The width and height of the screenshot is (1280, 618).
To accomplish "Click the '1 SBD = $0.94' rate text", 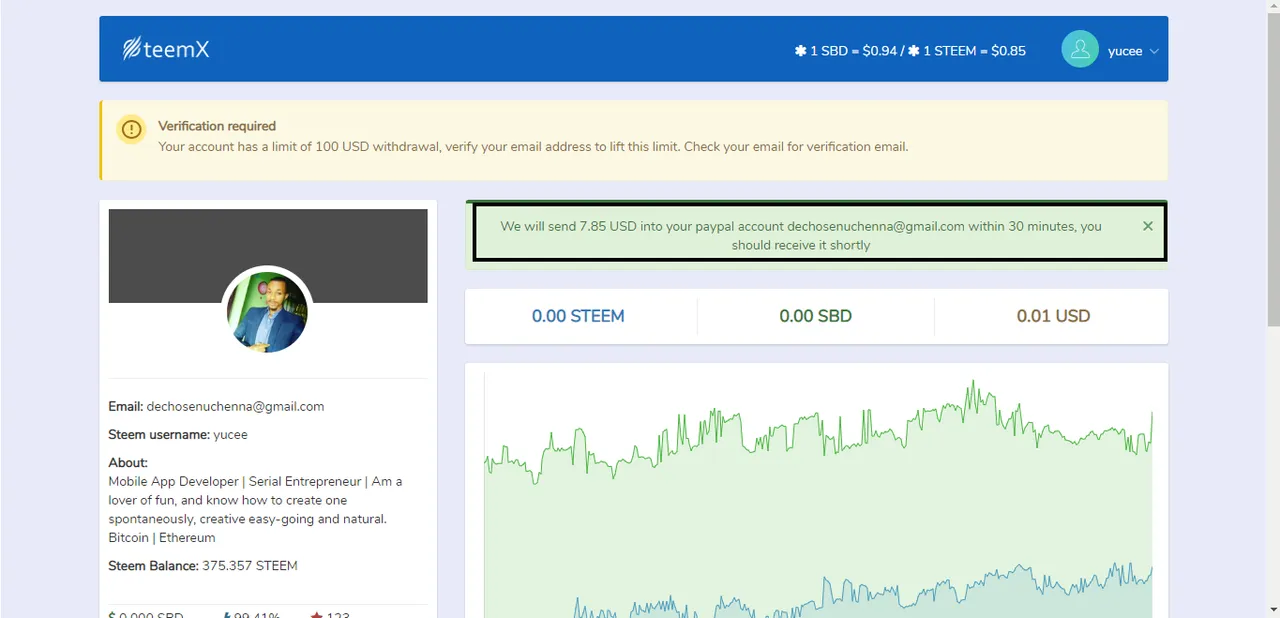I will pos(853,51).
